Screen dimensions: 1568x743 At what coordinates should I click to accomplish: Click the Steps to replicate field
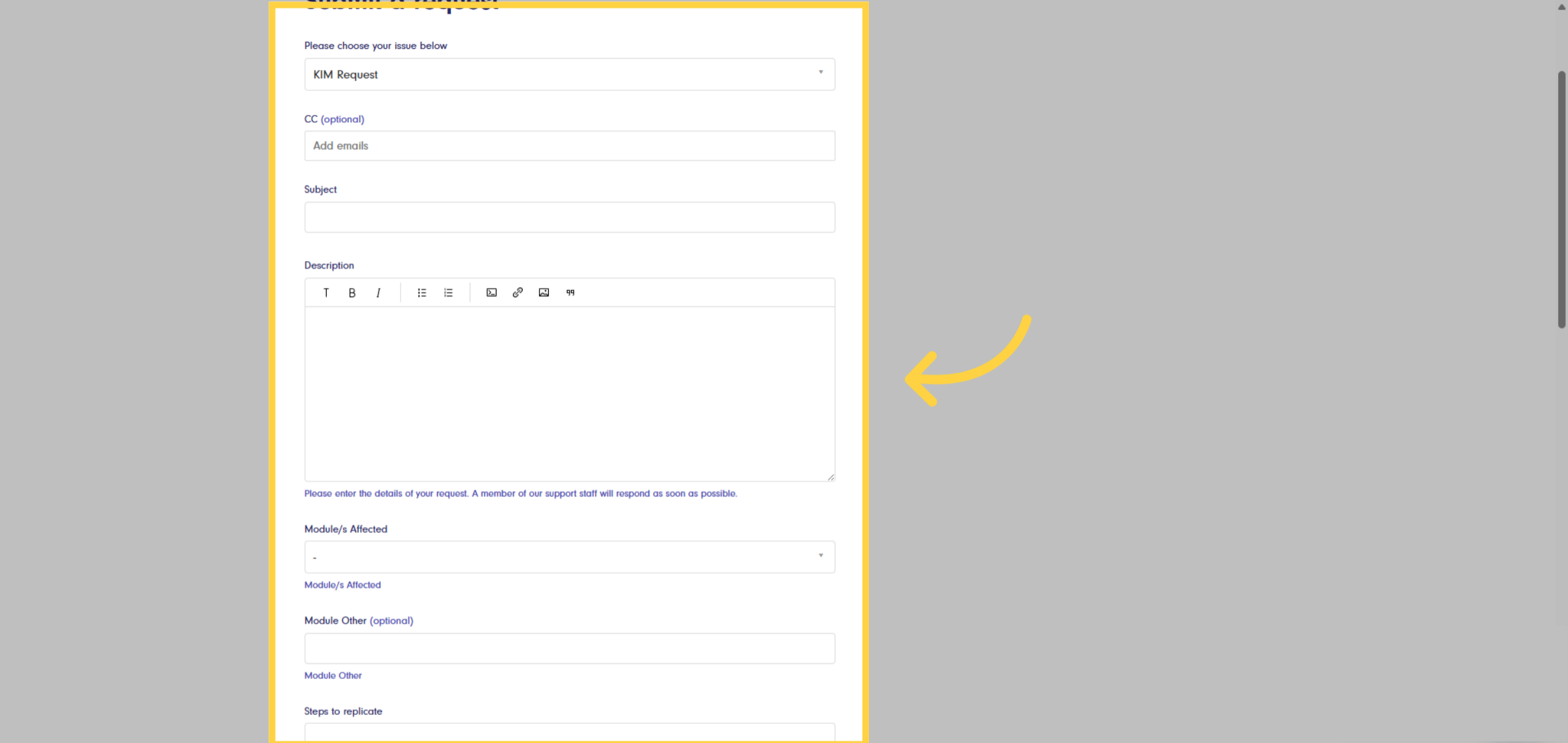pyautogui.click(x=570, y=732)
